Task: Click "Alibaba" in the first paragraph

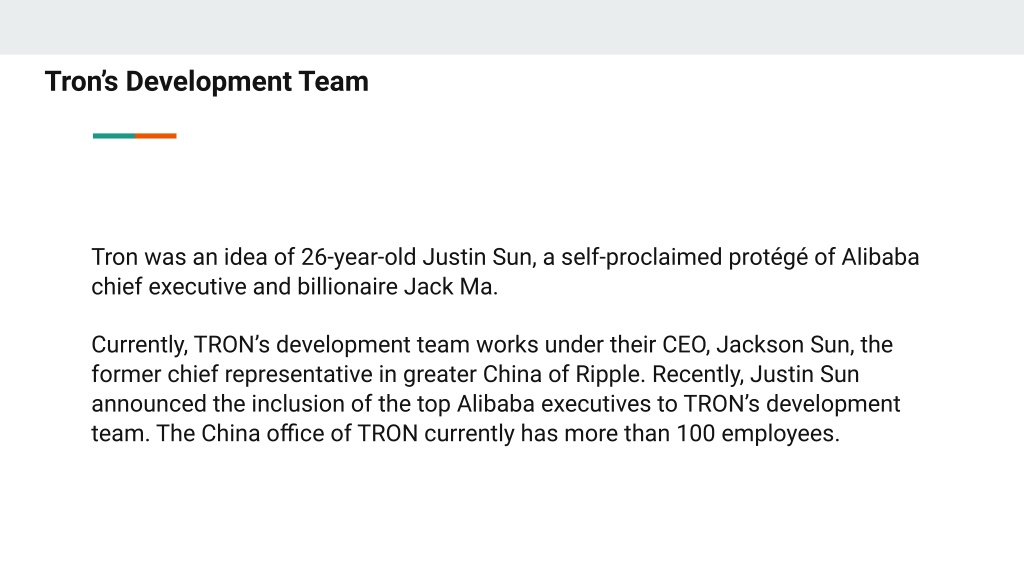Action: point(880,257)
